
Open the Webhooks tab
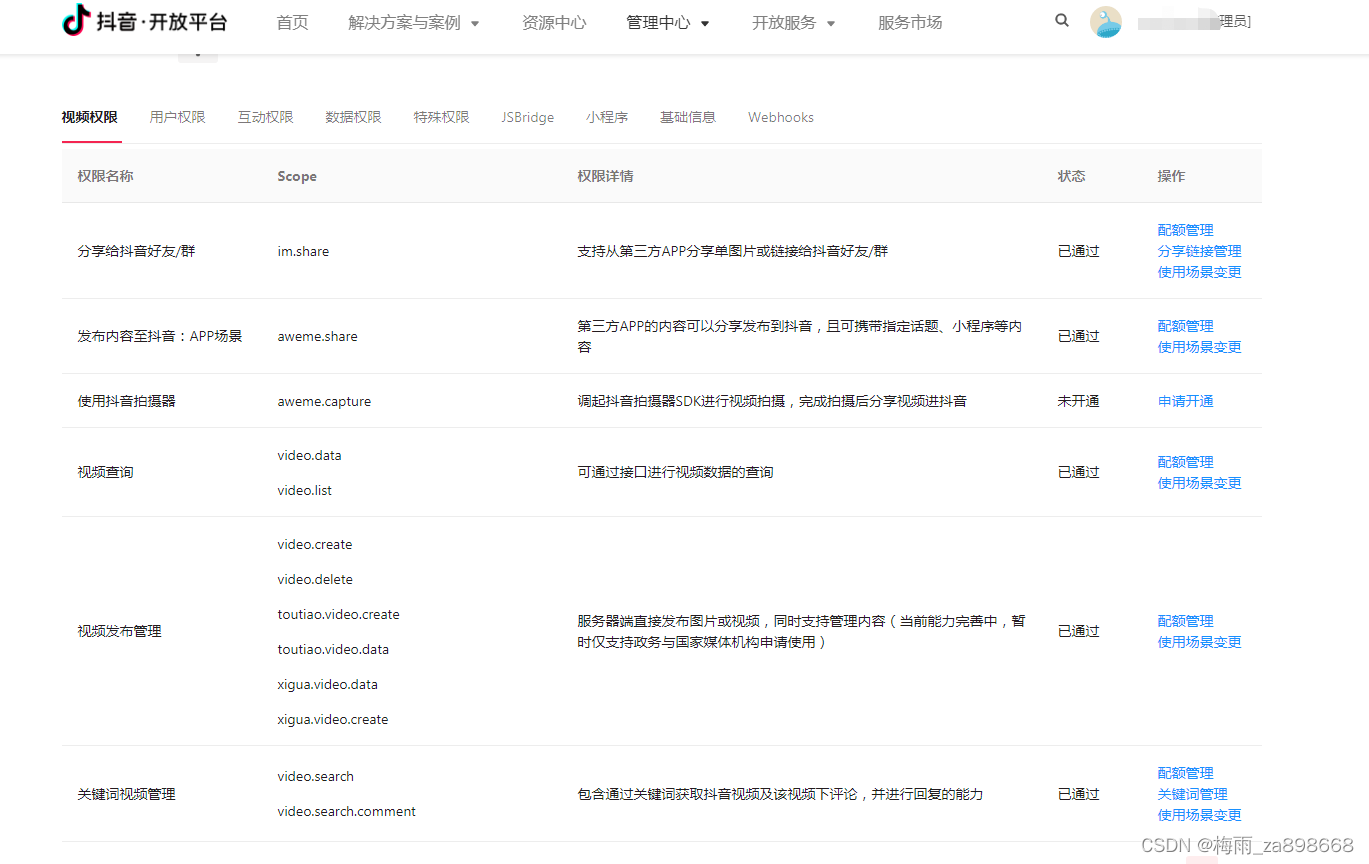(781, 117)
